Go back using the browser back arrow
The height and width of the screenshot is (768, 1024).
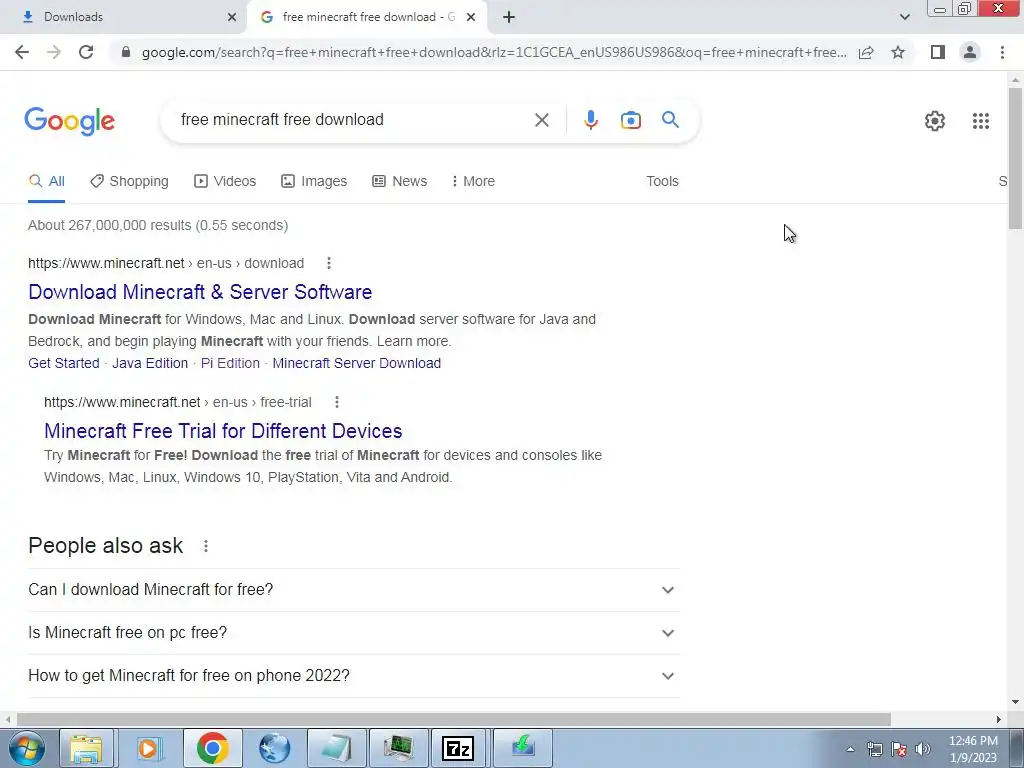[x=22, y=52]
